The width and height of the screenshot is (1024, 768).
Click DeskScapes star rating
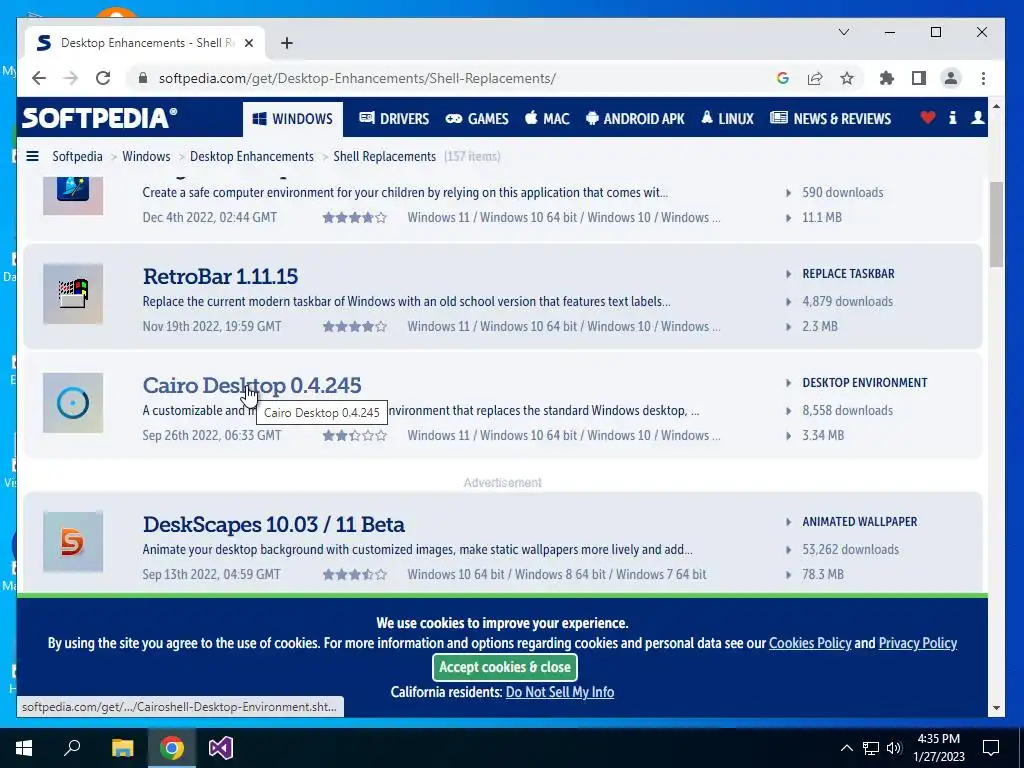pos(355,575)
